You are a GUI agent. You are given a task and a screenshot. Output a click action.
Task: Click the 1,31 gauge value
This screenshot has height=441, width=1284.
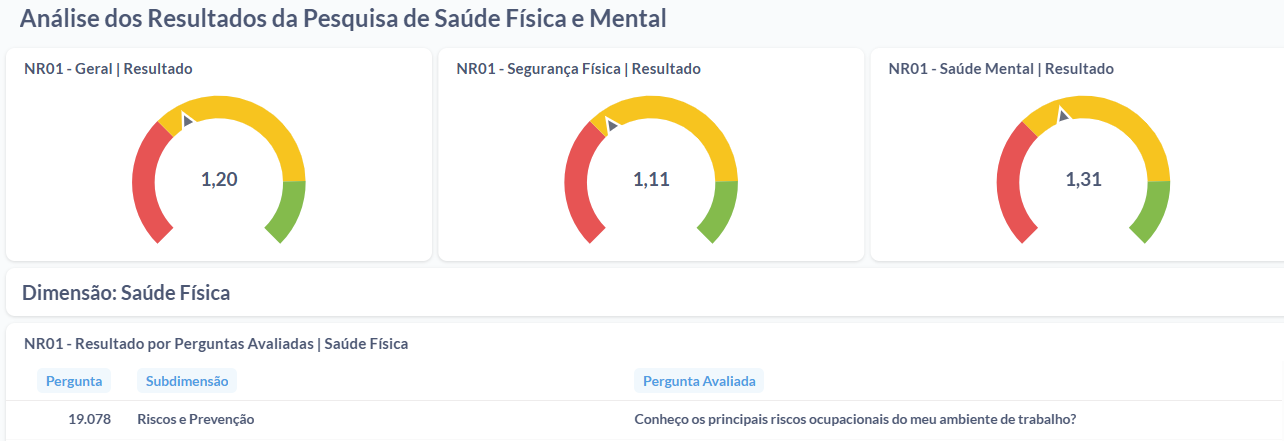click(1083, 180)
